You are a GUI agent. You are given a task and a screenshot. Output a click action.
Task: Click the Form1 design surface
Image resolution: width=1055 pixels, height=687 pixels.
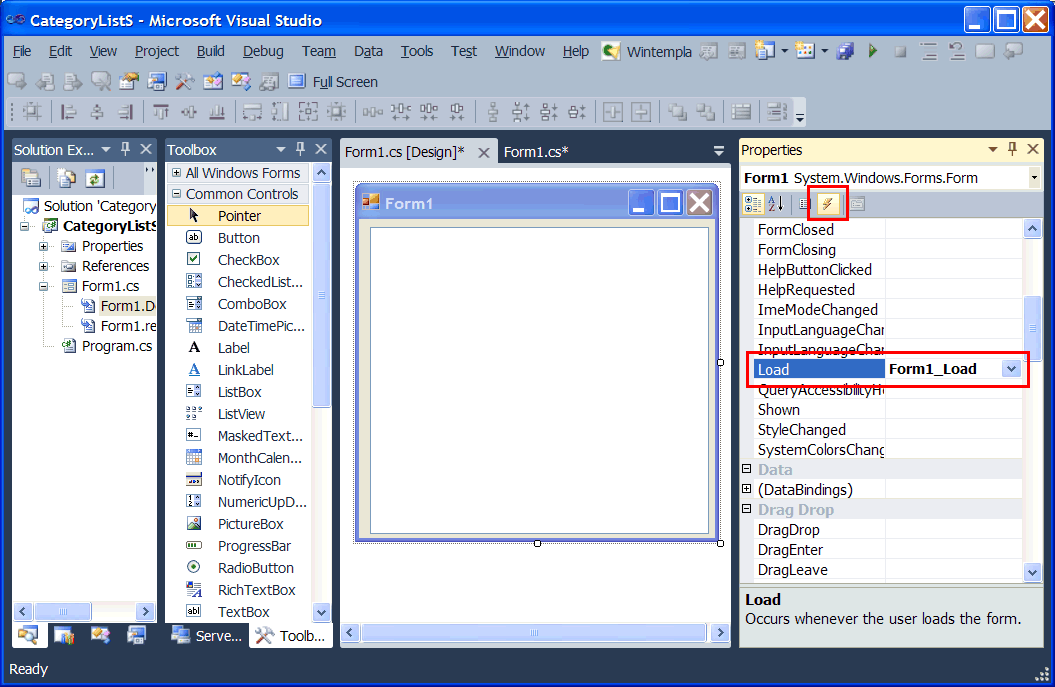tap(539, 380)
